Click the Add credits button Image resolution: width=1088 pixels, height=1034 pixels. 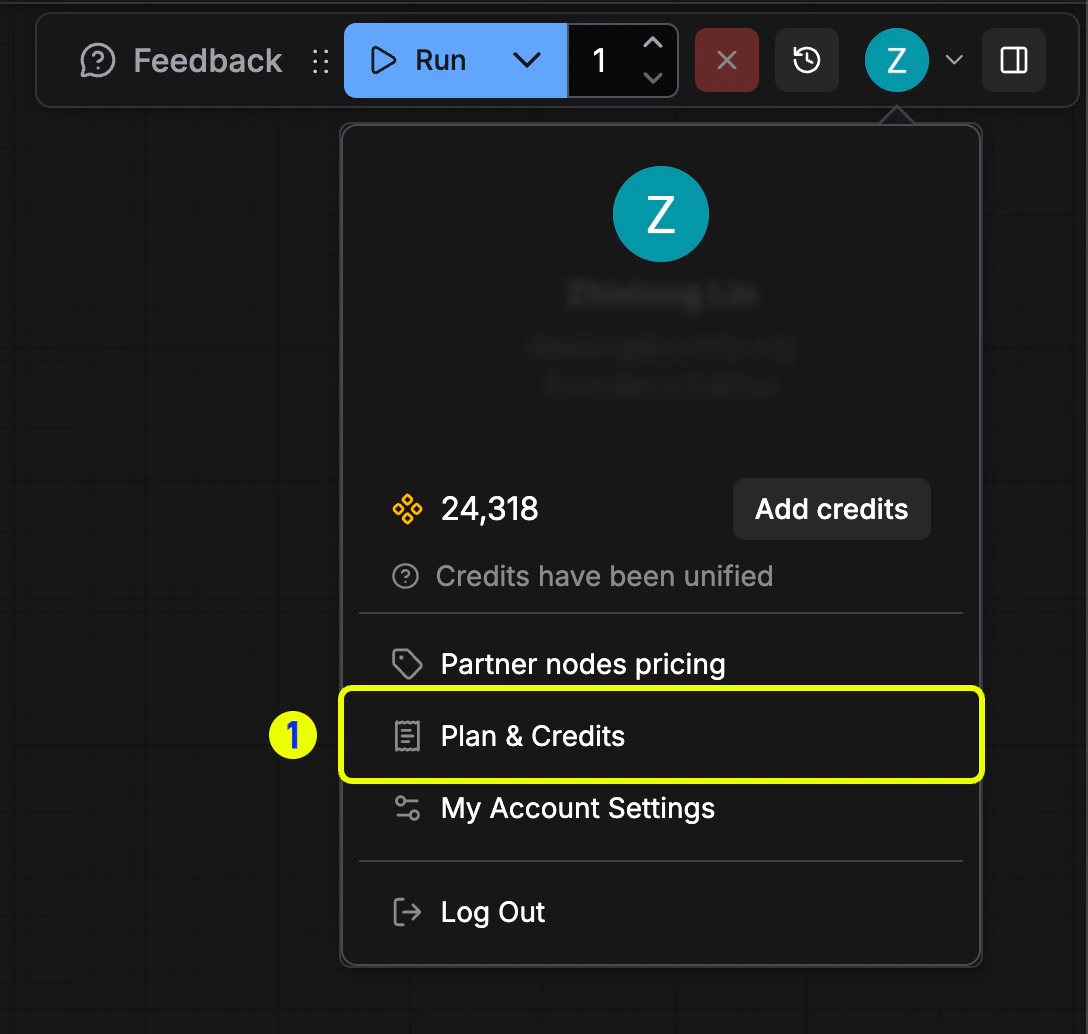831,509
